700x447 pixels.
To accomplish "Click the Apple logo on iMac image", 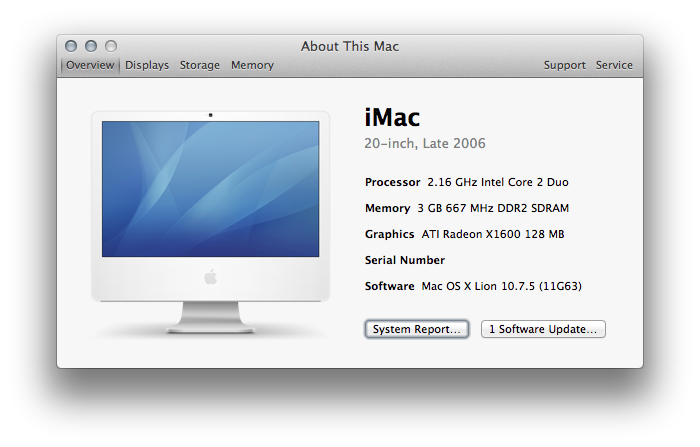I will (210, 277).
